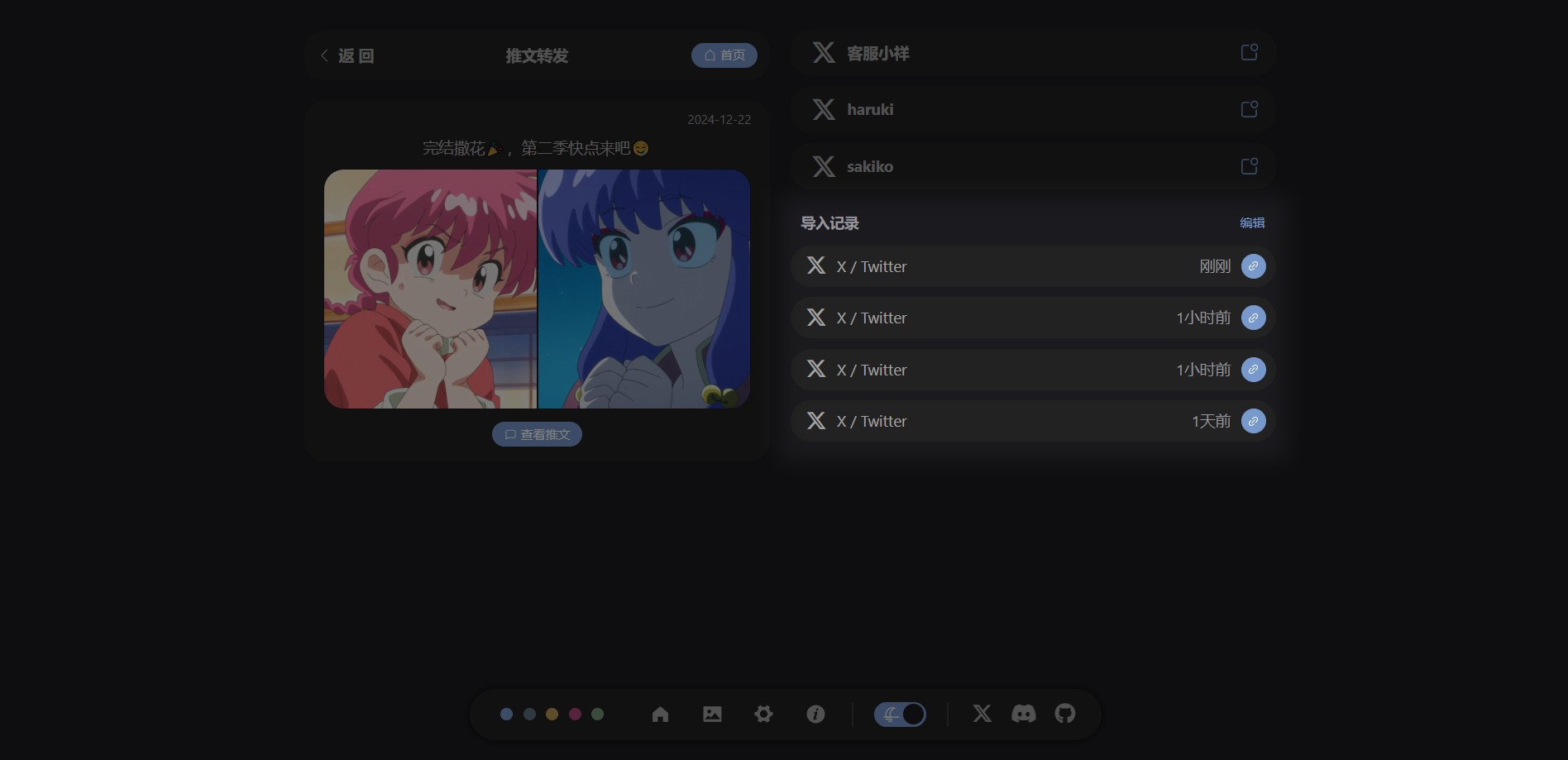Image resolution: width=1568 pixels, height=760 pixels.
Task: Open the Discord icon link
Action: (x=1023, y=714)
